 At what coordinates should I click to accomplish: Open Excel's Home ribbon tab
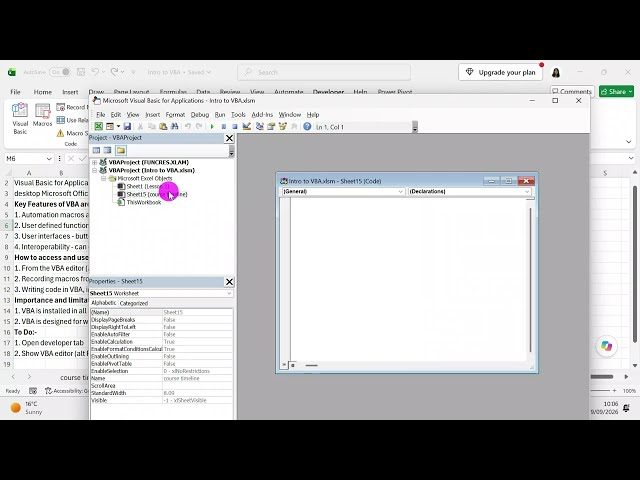pyautogui.click(x=42, y=92)
